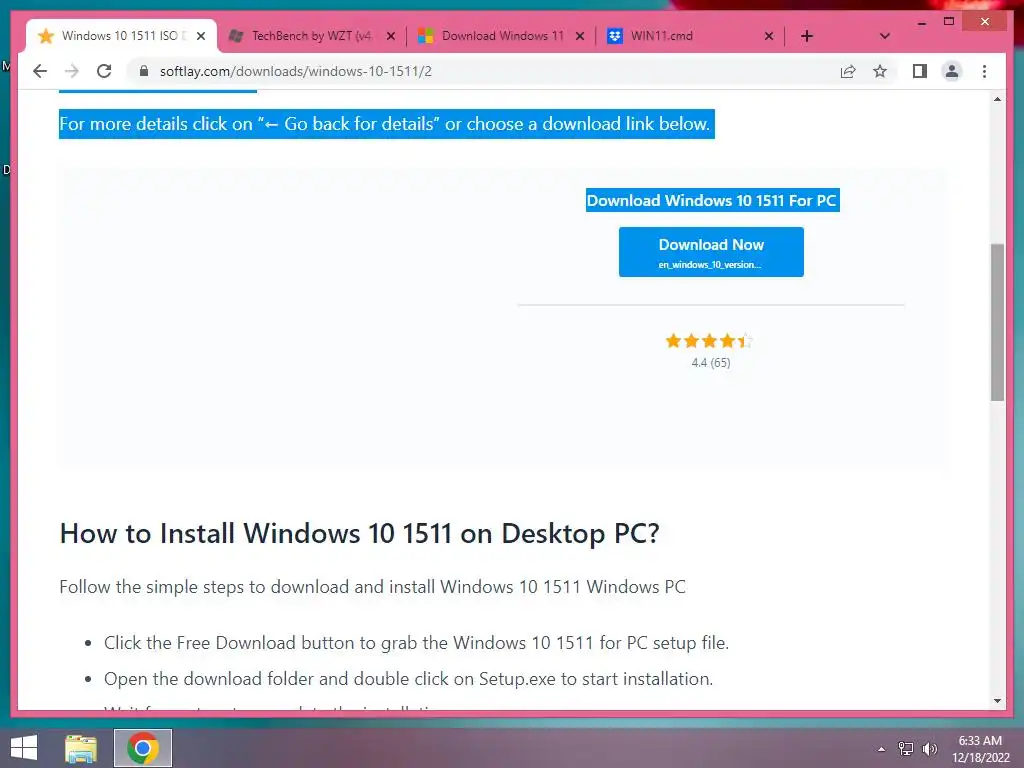Maximize the Chrome window
Viewport: 1024px width, 768px height.
coord(949,22)
